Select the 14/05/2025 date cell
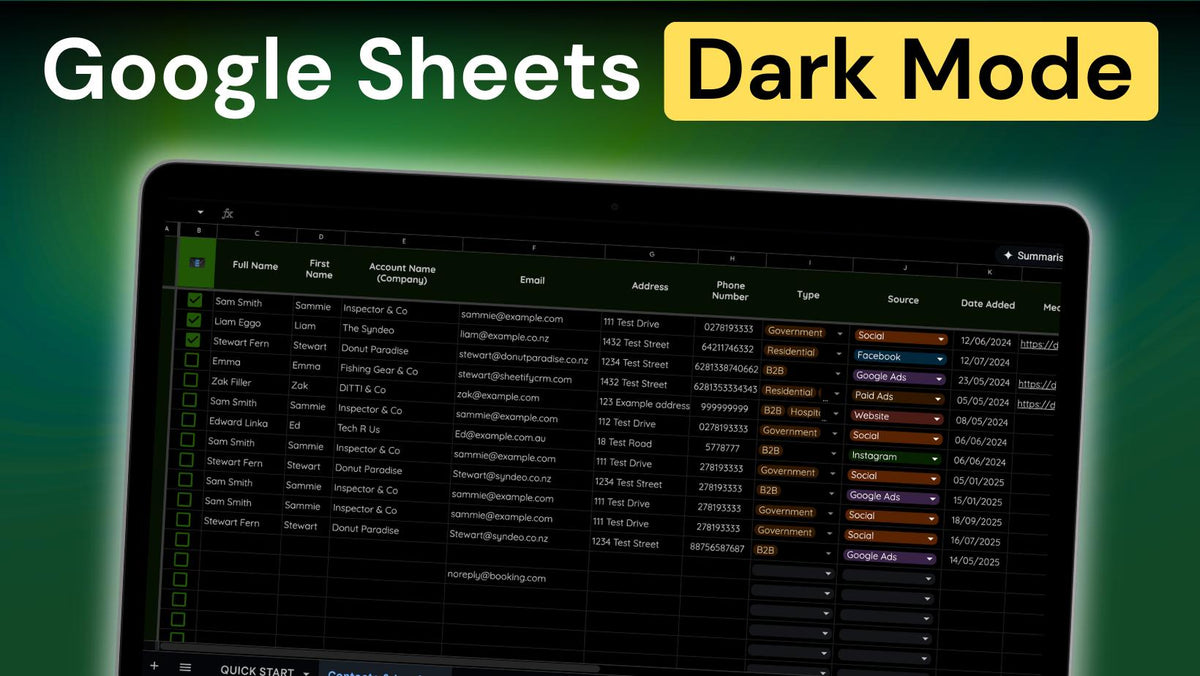Image resolution: width=1200 pixels, height=676 pixels. (x=975, y=561)
